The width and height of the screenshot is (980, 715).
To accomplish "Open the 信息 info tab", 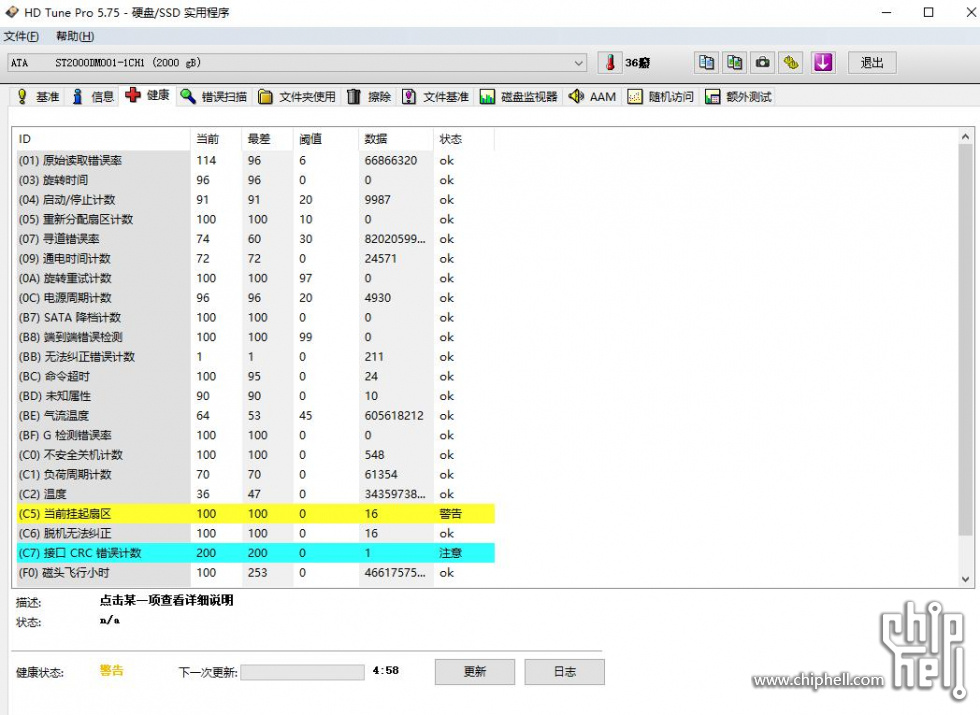I will click(x=94, y=96).
